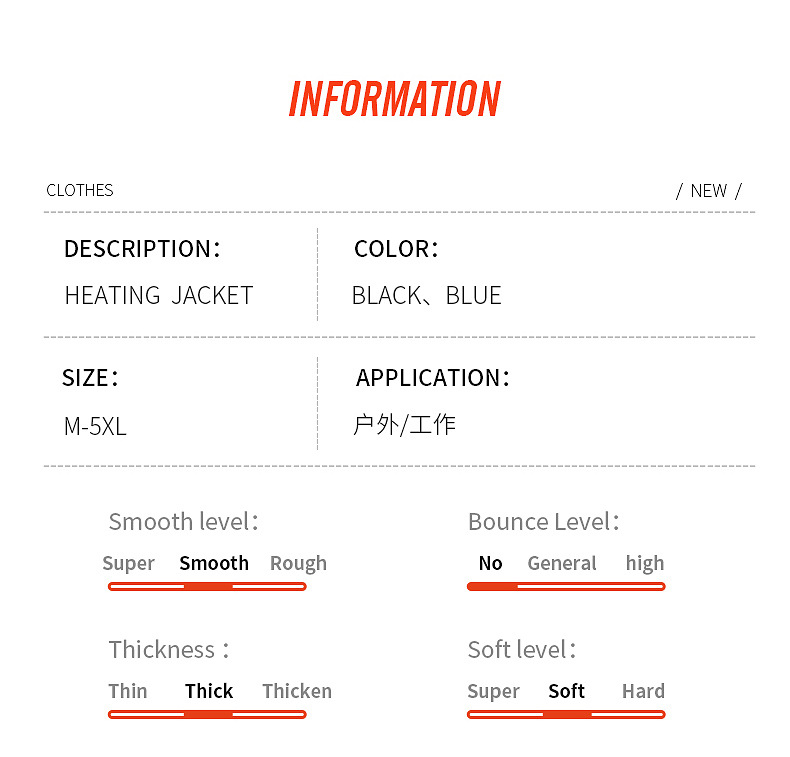Click the HEATING JACKET description text

(x=158, y=296)
